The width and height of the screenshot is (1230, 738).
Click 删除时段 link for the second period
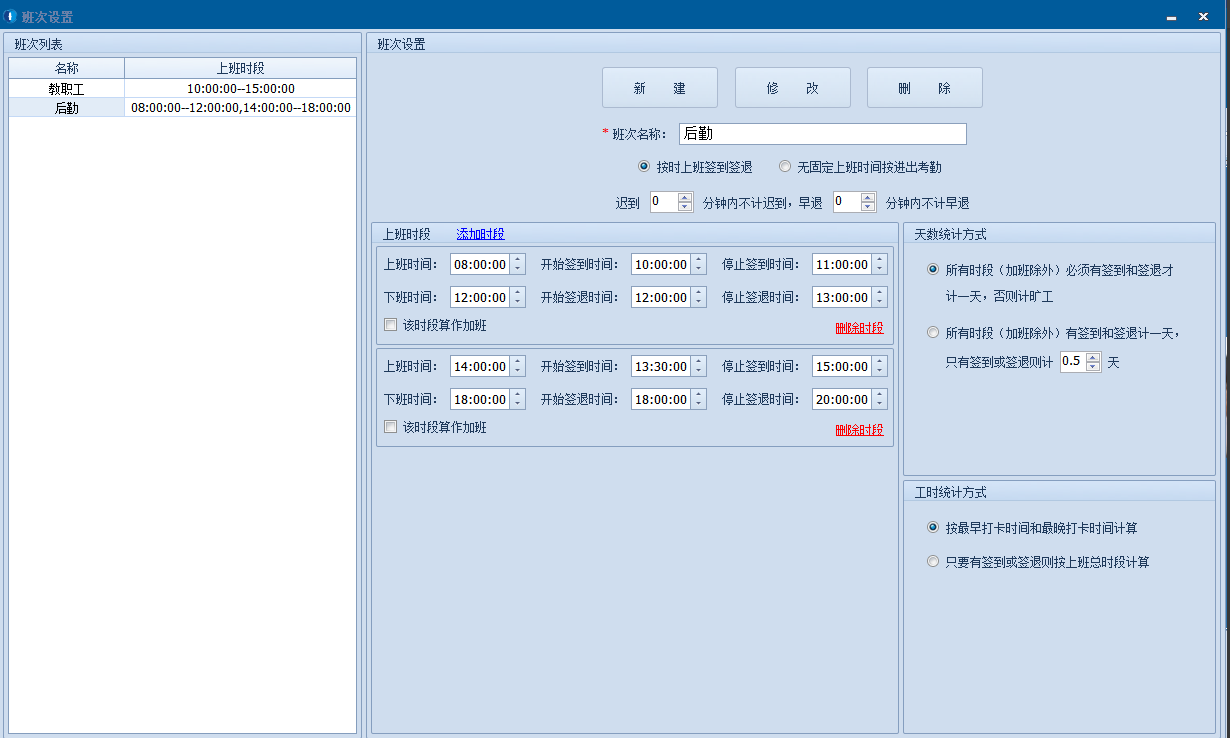859,430
